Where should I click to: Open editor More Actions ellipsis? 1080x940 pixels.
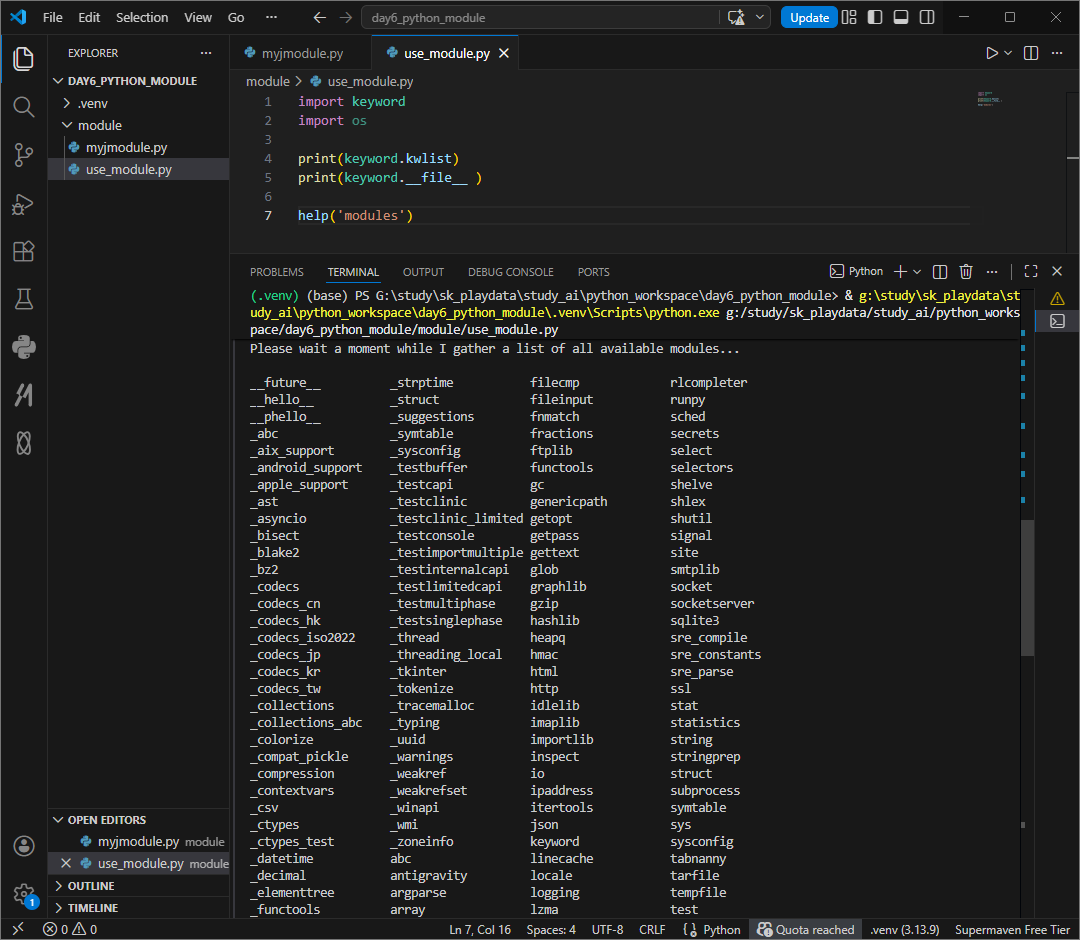1057,53
